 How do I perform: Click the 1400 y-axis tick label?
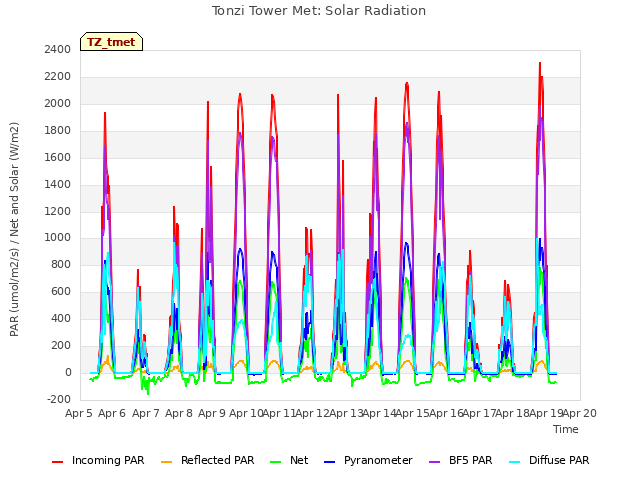(x=58, y=184)
